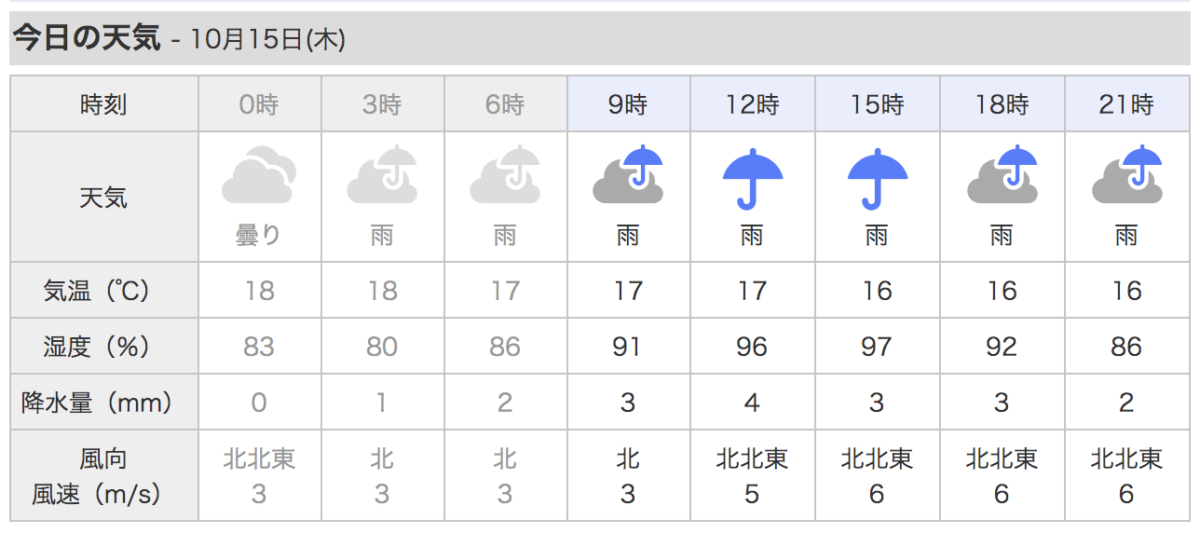Click the gray rain icon at 6時
This screenshot has height=533, width=1200.
(x=505, y=175)
